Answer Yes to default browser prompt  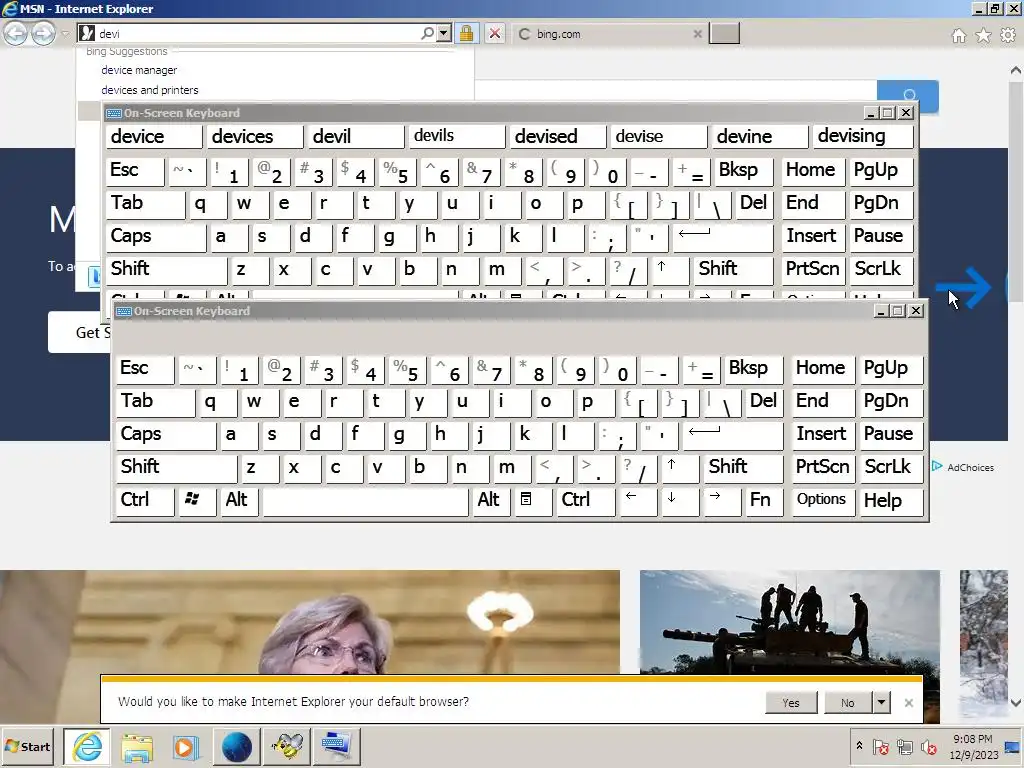pyautogui.click(x=791, y=703)
